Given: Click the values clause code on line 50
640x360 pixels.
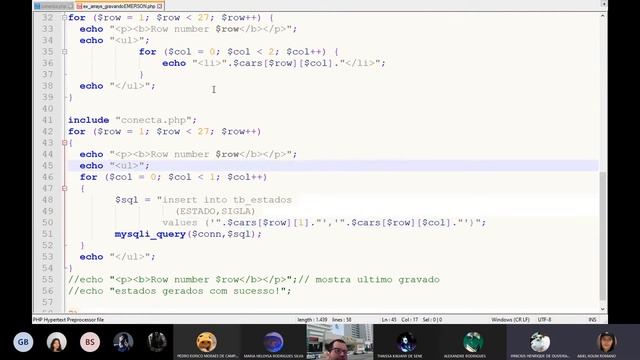Looking at the screenshot, I should [324, 222].
